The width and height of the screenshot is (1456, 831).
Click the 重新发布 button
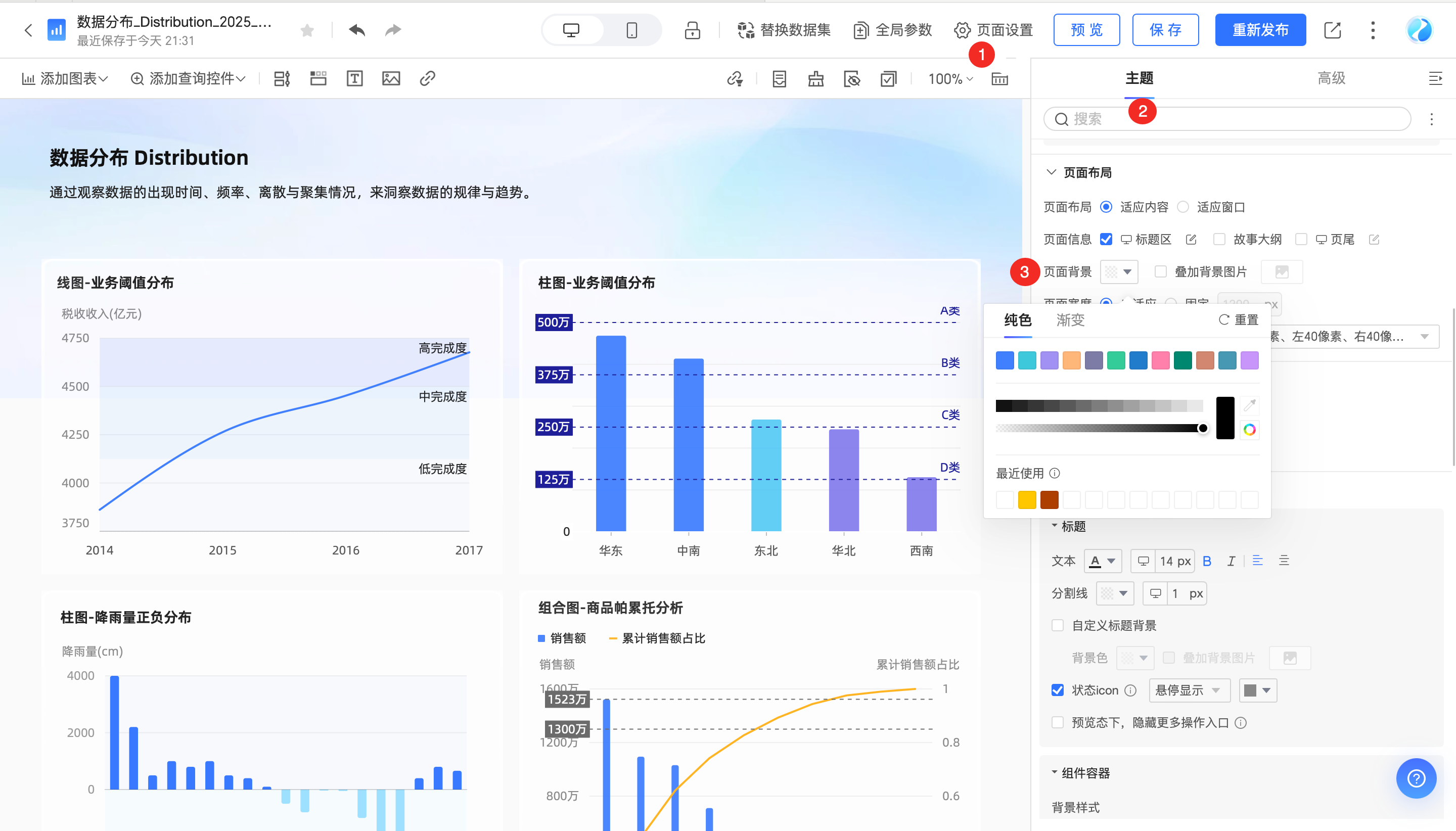[x=1260, y=30]
